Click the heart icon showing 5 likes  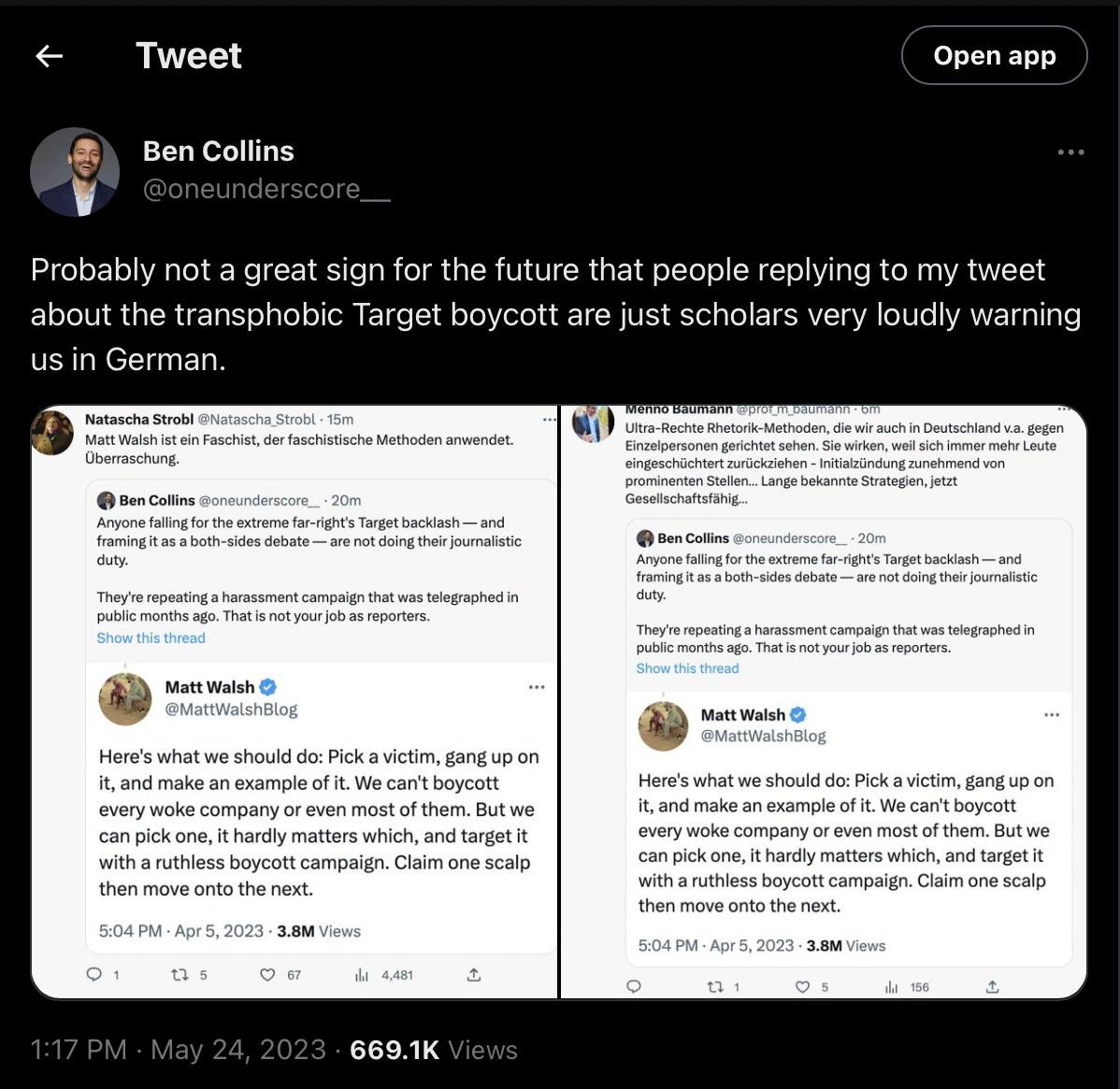tap(802, 987)
